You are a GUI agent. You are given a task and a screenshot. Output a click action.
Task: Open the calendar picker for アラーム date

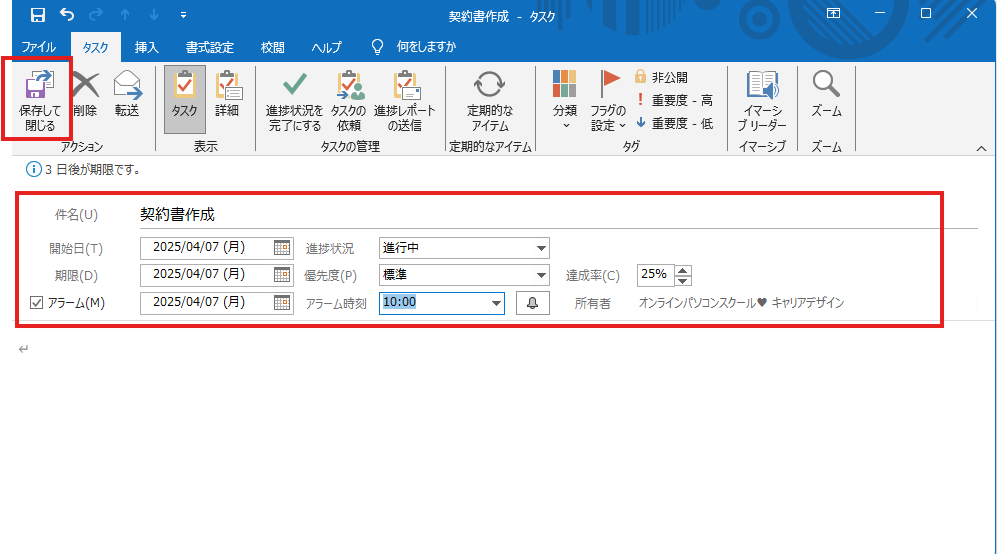pos(282,303)
